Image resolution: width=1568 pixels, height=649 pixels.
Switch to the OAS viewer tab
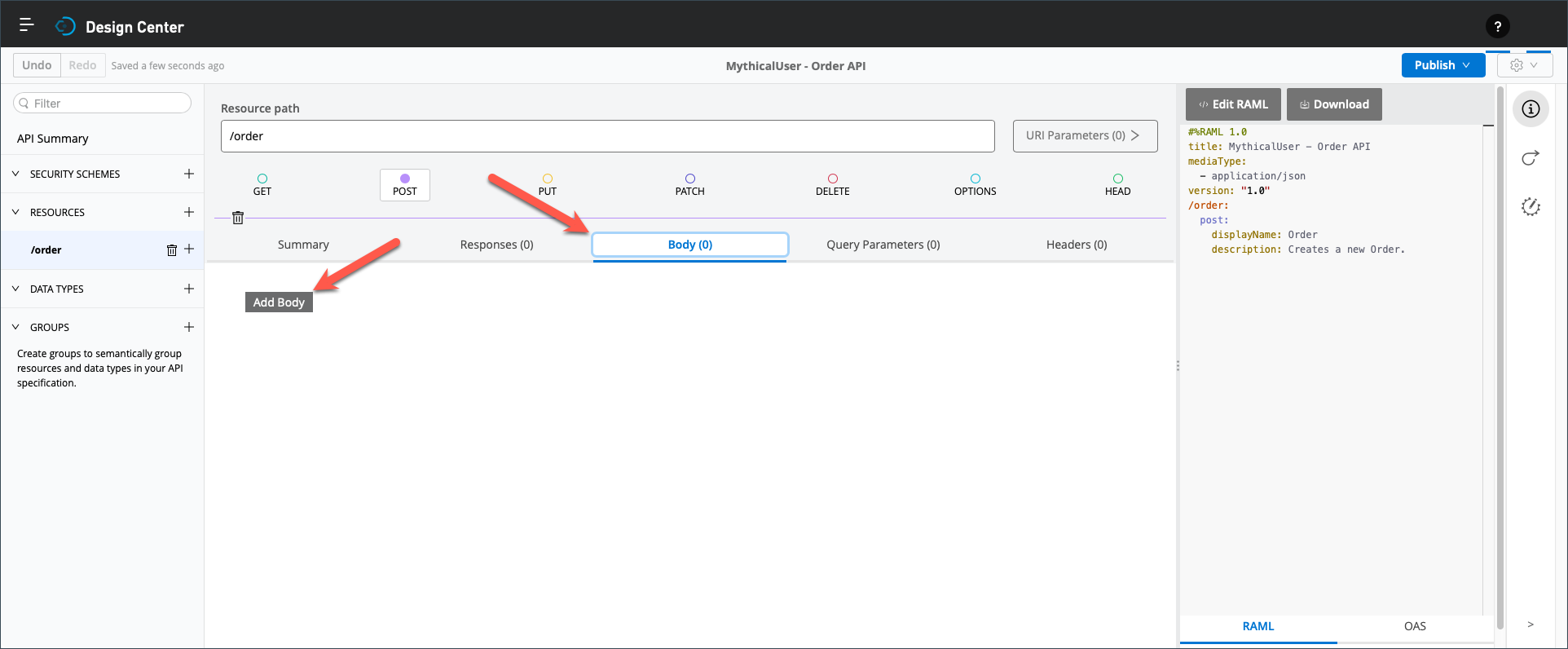(x=1415, y=626)
